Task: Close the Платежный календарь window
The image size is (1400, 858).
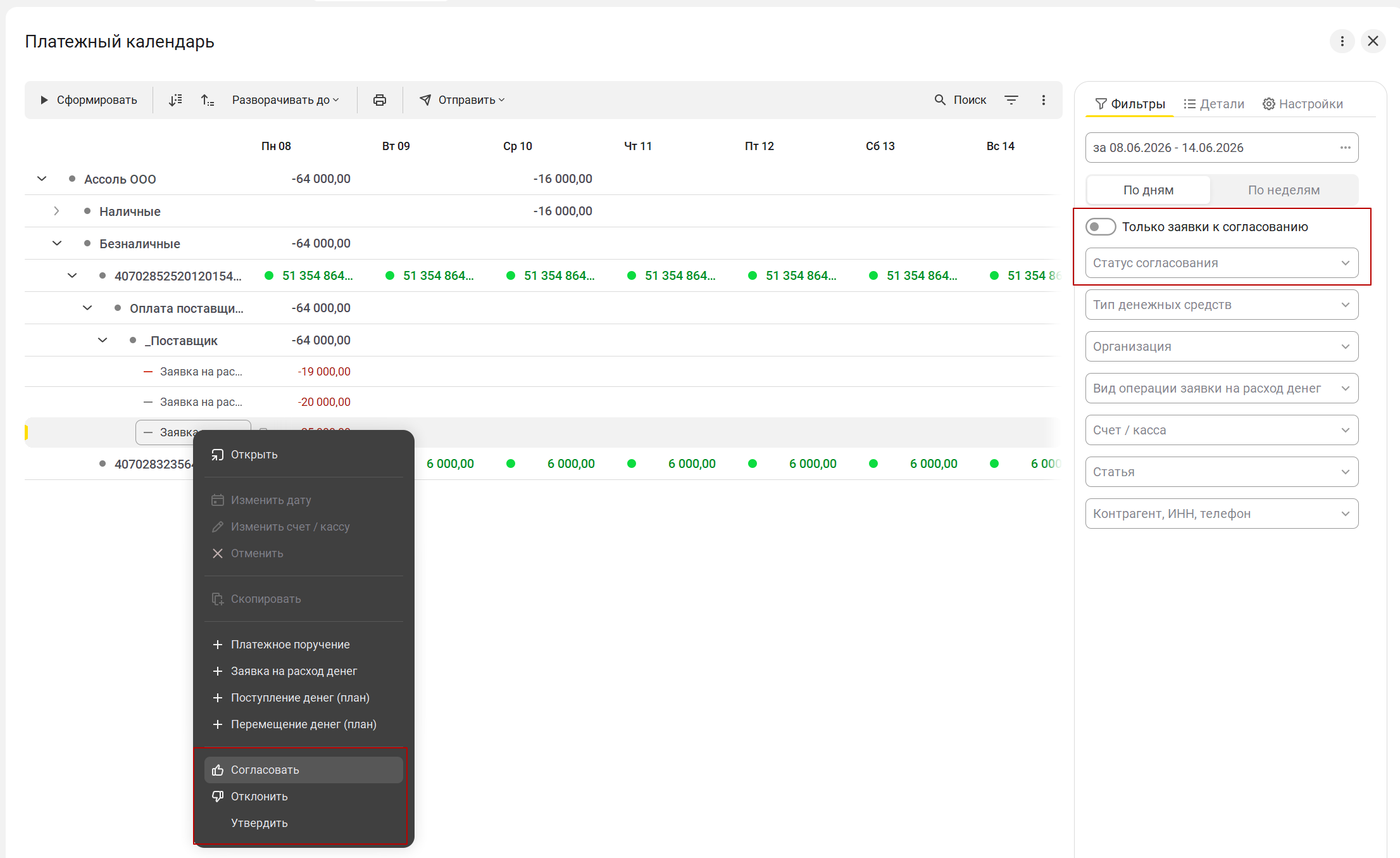Action: point(1373,41)
